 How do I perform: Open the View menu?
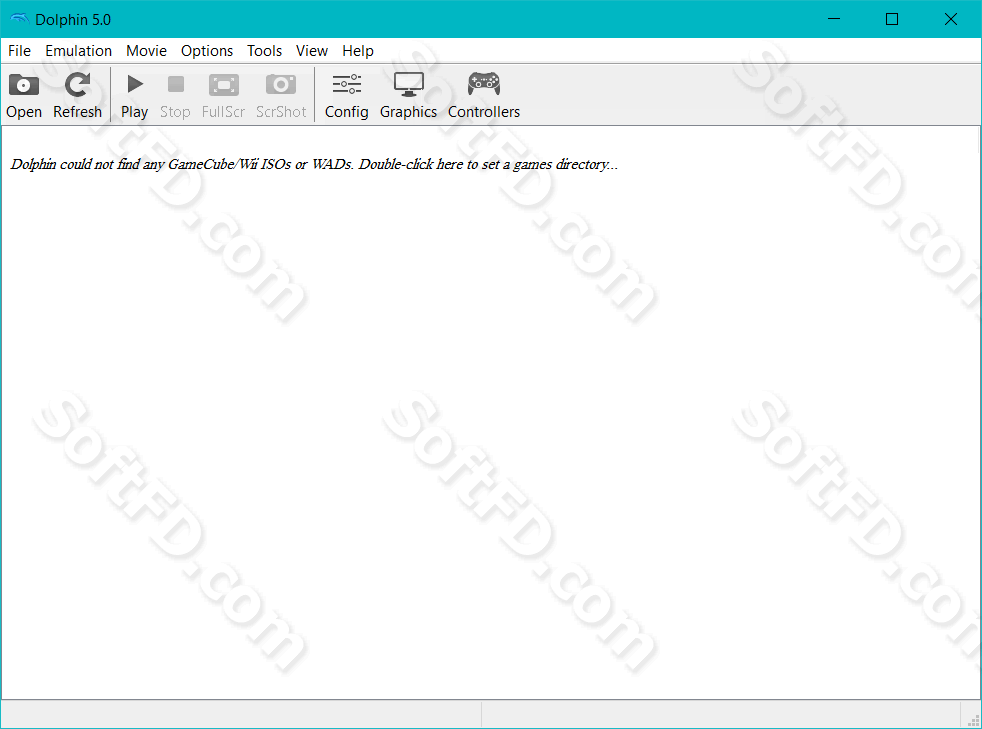click(312, 51)
